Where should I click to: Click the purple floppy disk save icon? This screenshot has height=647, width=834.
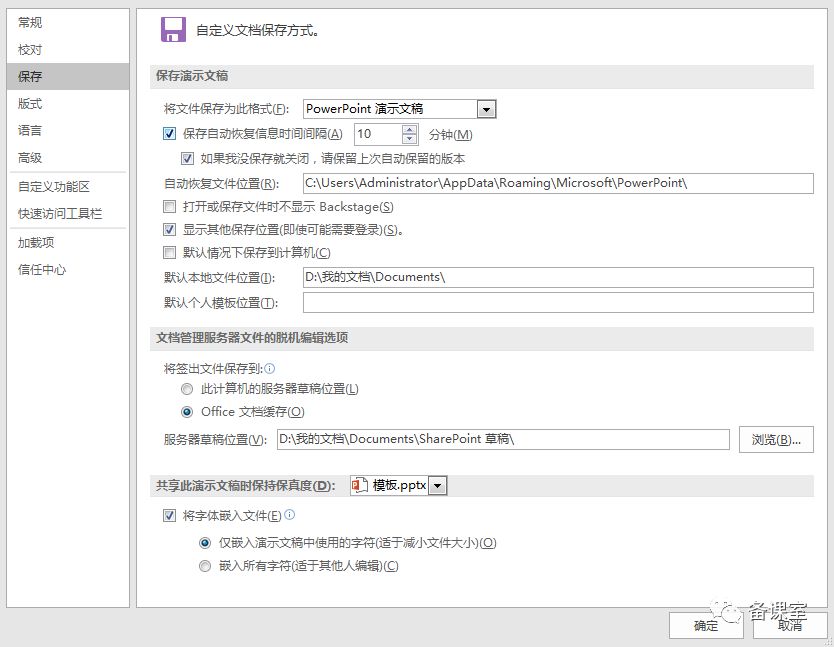[x=173, y=29]
